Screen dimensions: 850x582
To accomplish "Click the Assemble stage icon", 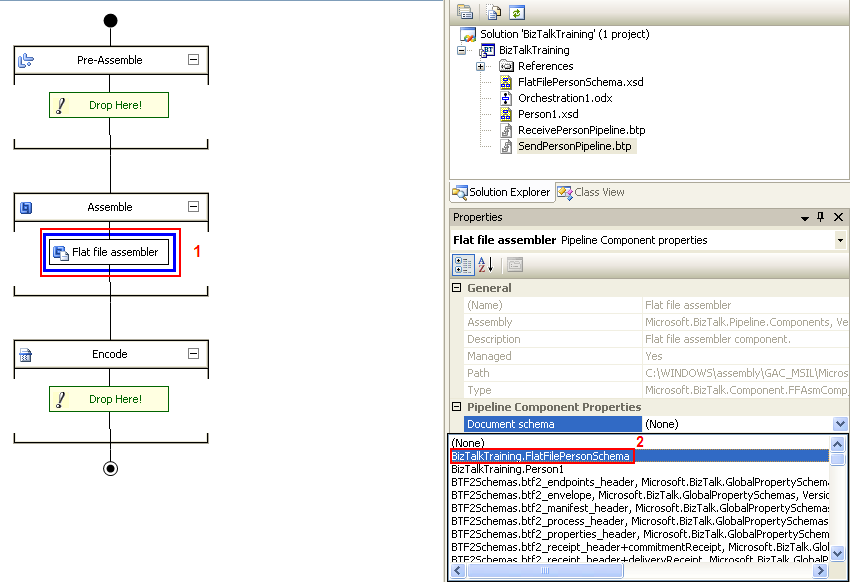I will click(25, 208).
